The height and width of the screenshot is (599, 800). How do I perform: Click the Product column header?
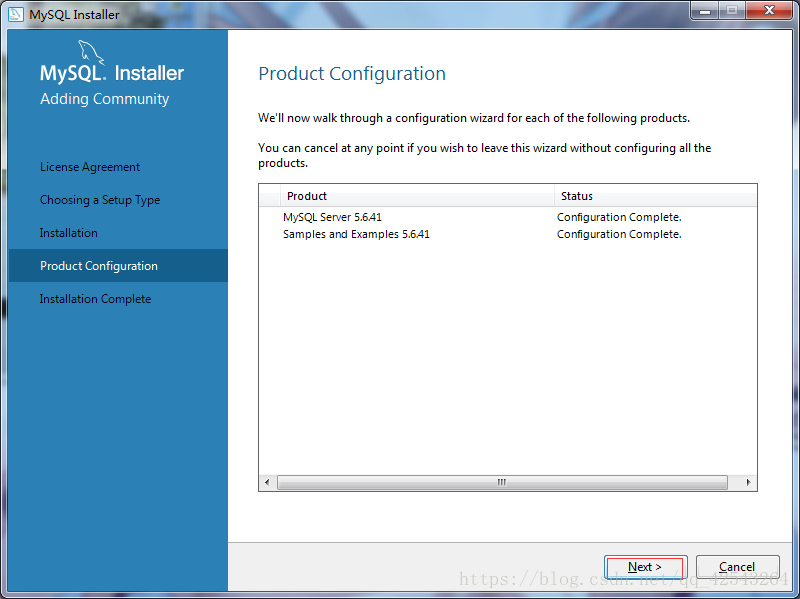pos(417,196)
